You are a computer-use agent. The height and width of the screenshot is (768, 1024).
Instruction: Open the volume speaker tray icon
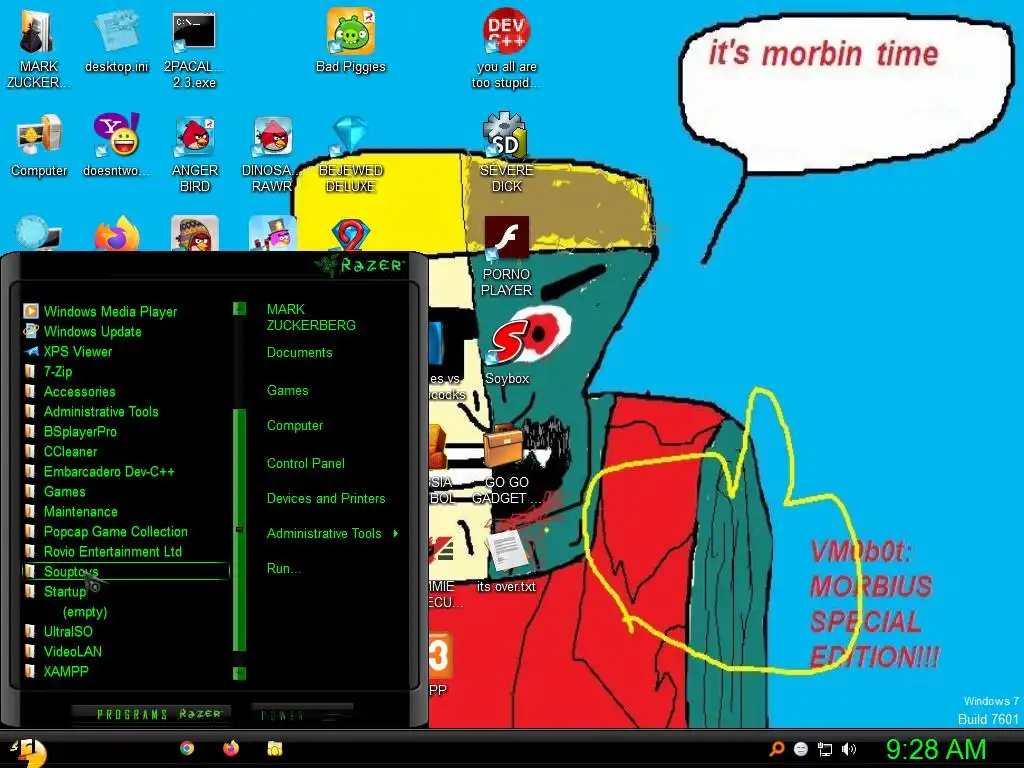coord(849,749)
